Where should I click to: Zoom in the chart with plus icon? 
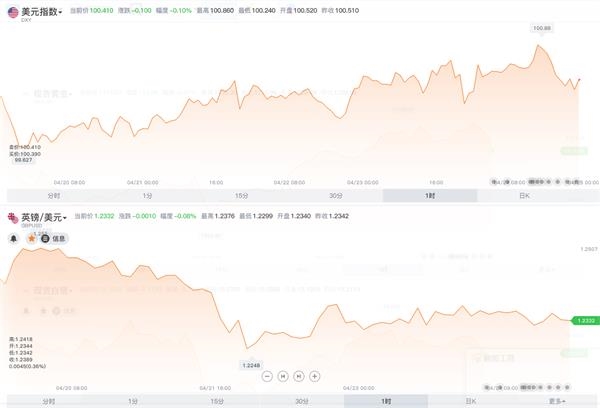point(315,376)
